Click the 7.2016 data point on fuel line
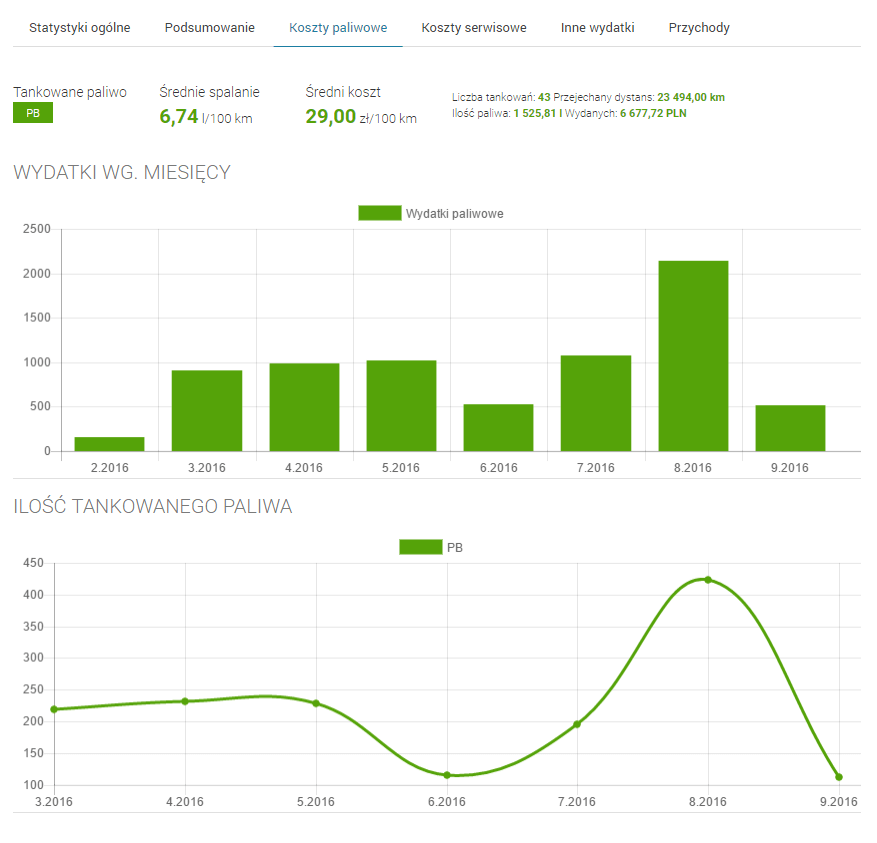The image size is (877, 843). [x=577, y=724]
